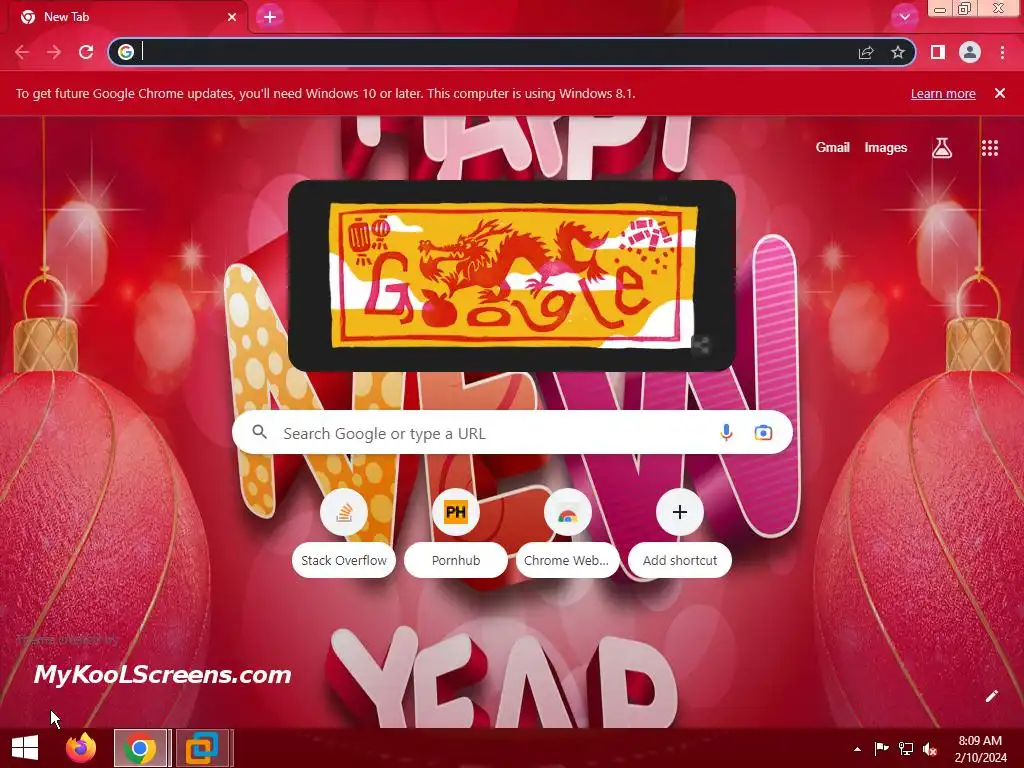1024x768 pixels.
Task: Start voice search with microphone icon
Action: [x=726, y=432]
